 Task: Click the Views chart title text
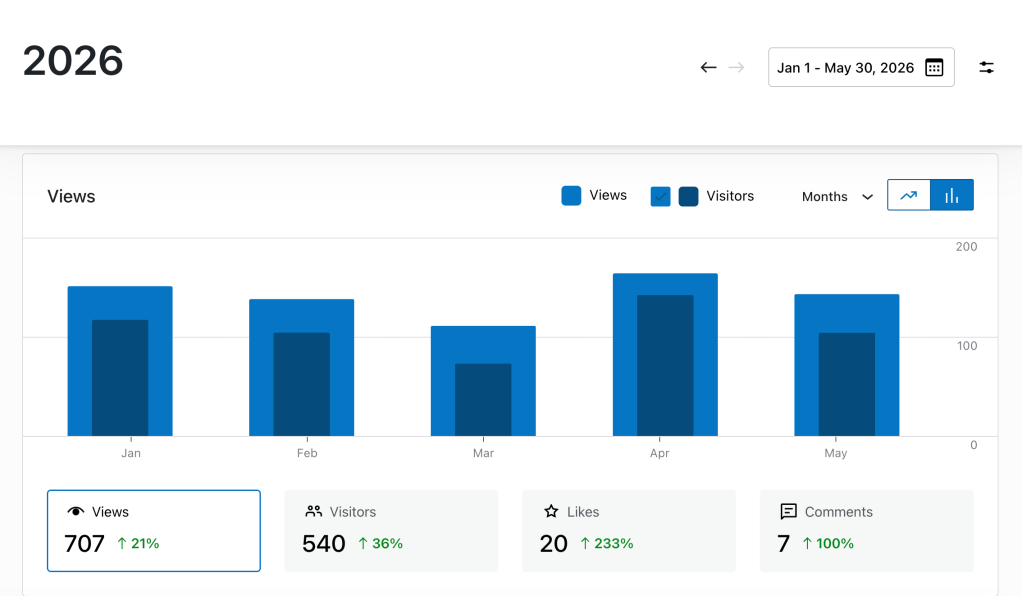click(71, 196)
